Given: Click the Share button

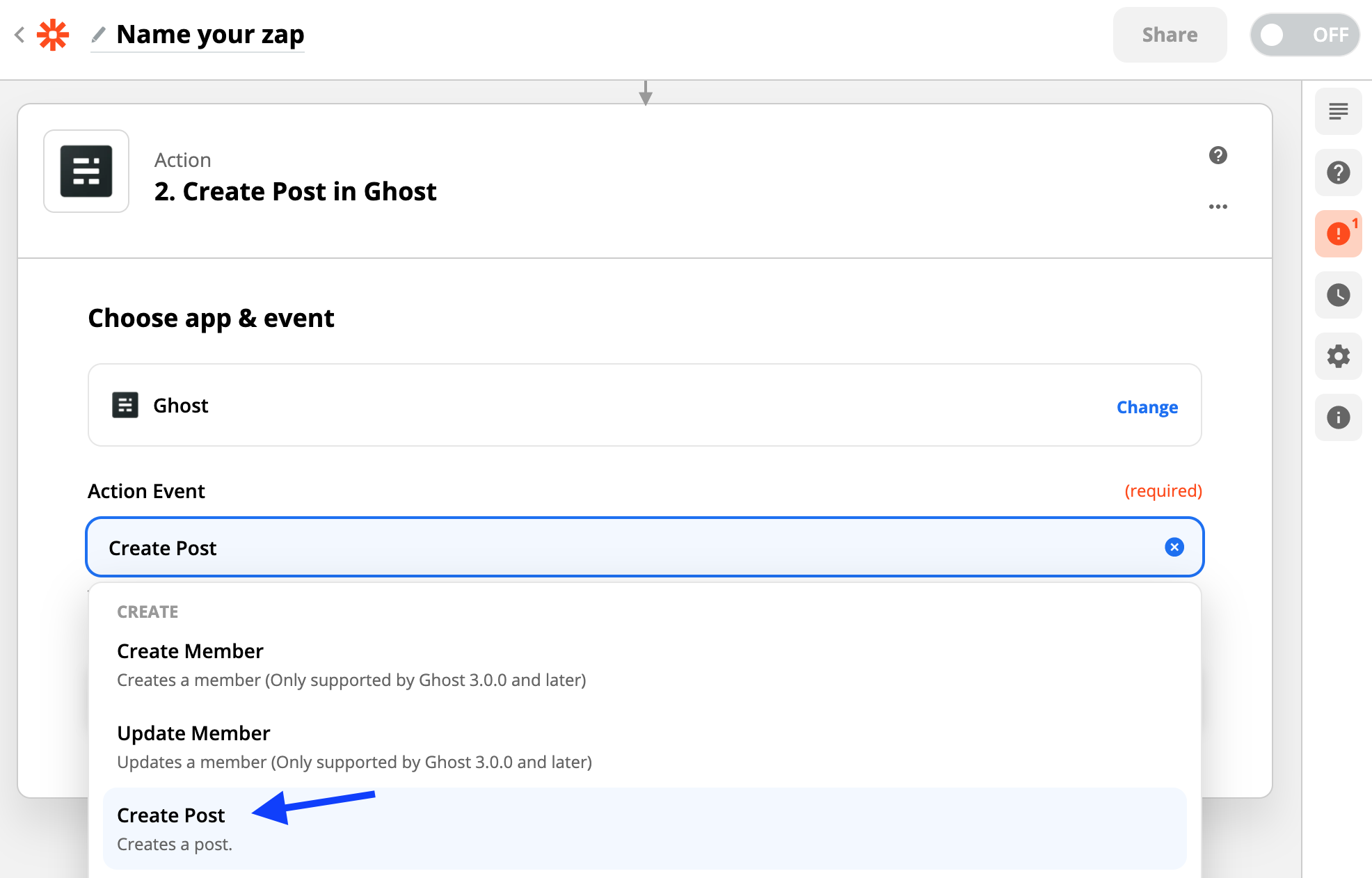Looking at the screenshot, I should (x=1170, y=35).
